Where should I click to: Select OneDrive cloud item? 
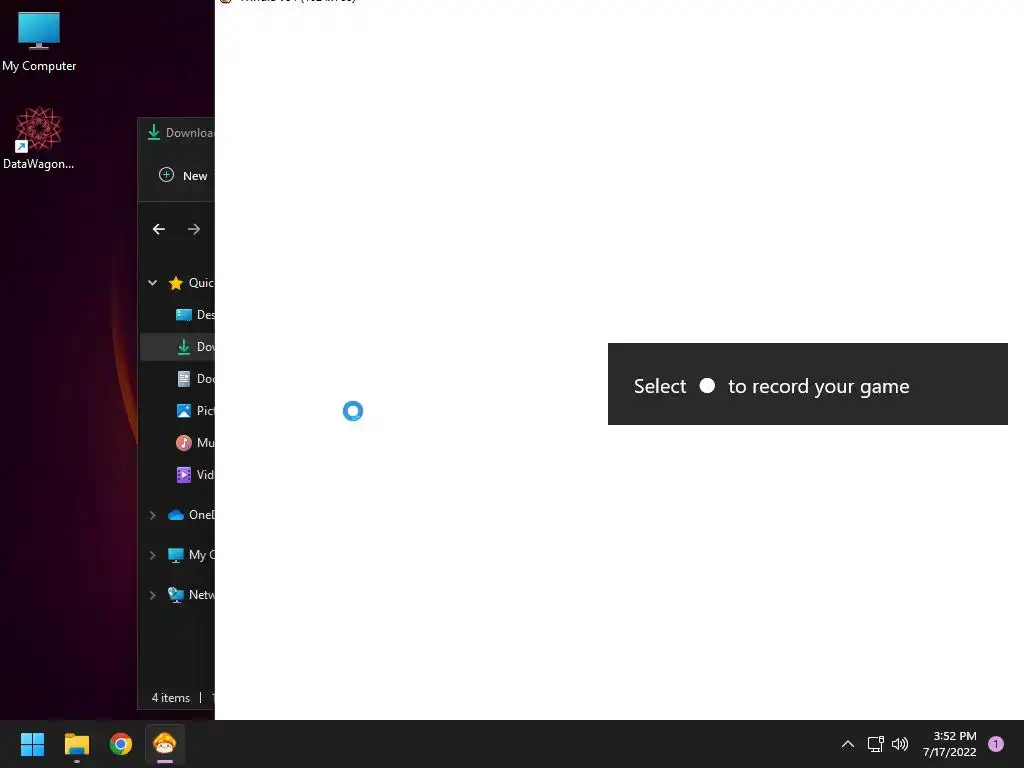pos(191,515)
